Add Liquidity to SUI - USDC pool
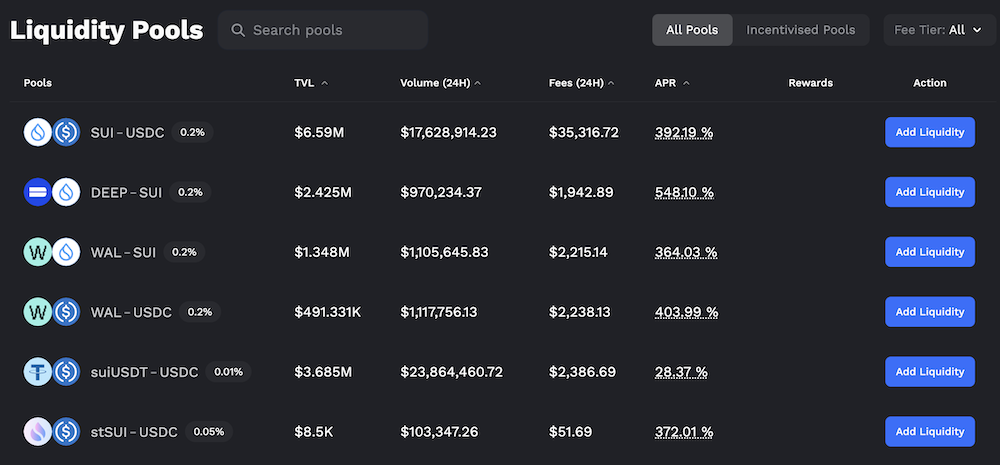Image resolution: width=1000 pixels, height=465 pixels. (930, 132)
